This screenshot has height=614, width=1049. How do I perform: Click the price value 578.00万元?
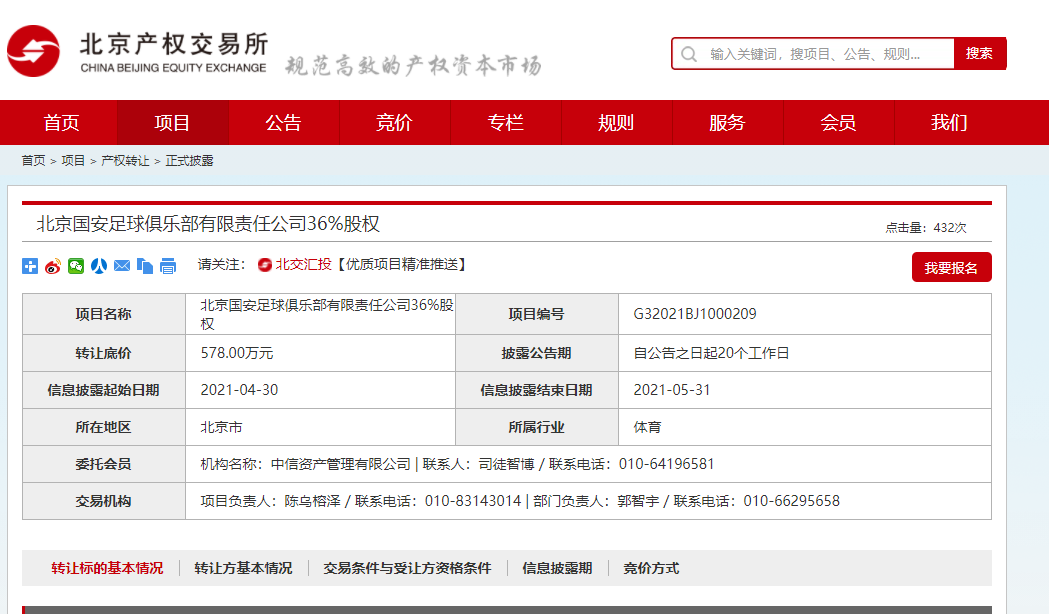coord(237,353)
